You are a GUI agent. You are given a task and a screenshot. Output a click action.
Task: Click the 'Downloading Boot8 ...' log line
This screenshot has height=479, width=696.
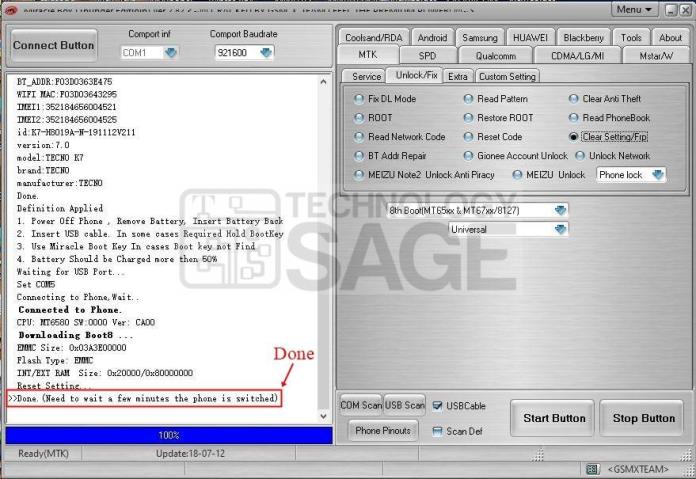[75, 335]
